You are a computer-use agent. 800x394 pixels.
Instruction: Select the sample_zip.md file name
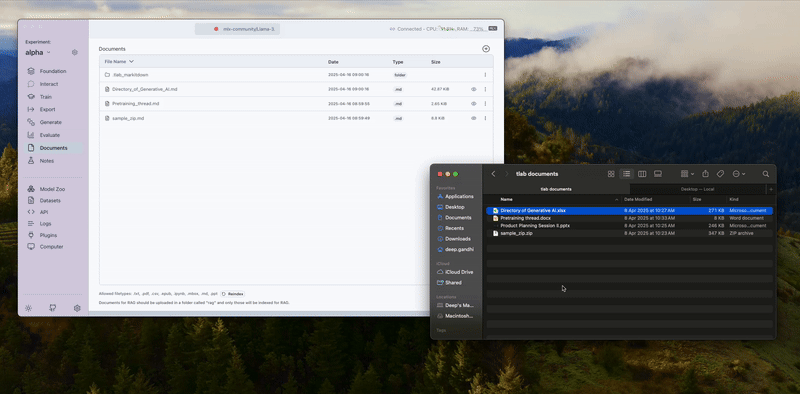(x=128, y=118)
